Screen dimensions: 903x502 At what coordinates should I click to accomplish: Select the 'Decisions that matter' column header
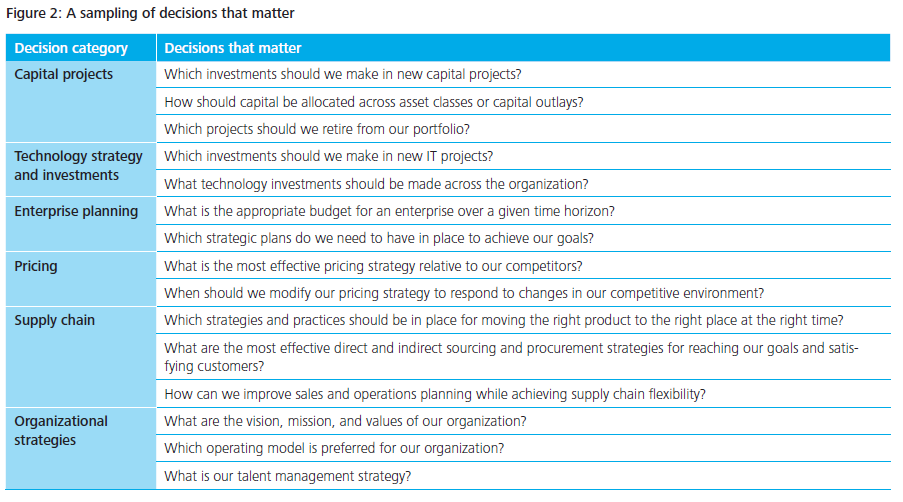click(233, 48)
